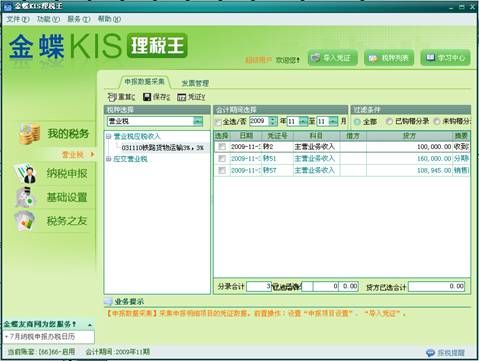Open 我的税务 section label

[68, 134]
